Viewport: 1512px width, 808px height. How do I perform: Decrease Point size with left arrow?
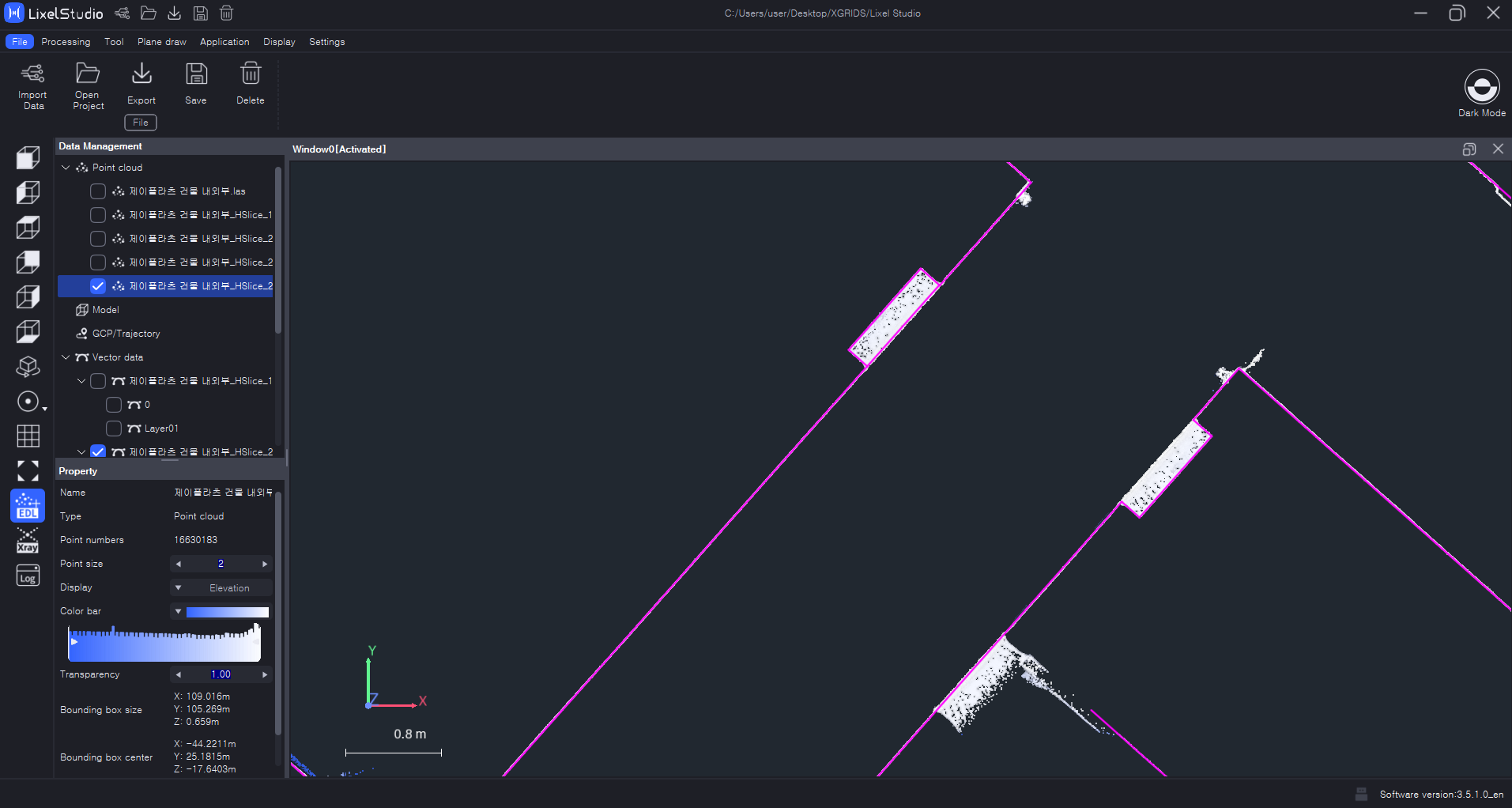tap(179, 564)
